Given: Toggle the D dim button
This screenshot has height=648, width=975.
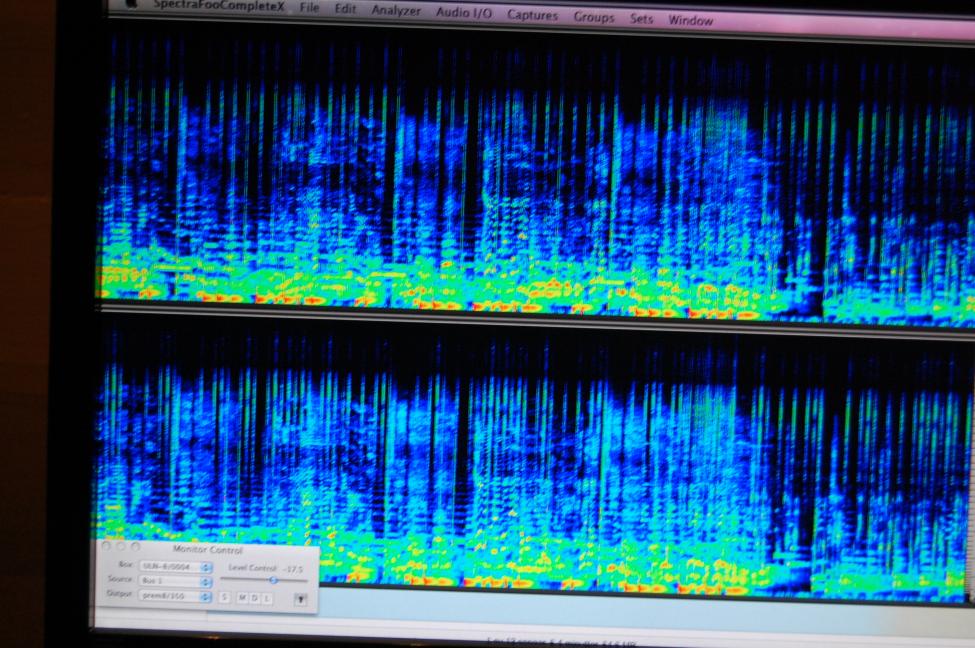Looking at the screenshot, I should tap(254, 597).
